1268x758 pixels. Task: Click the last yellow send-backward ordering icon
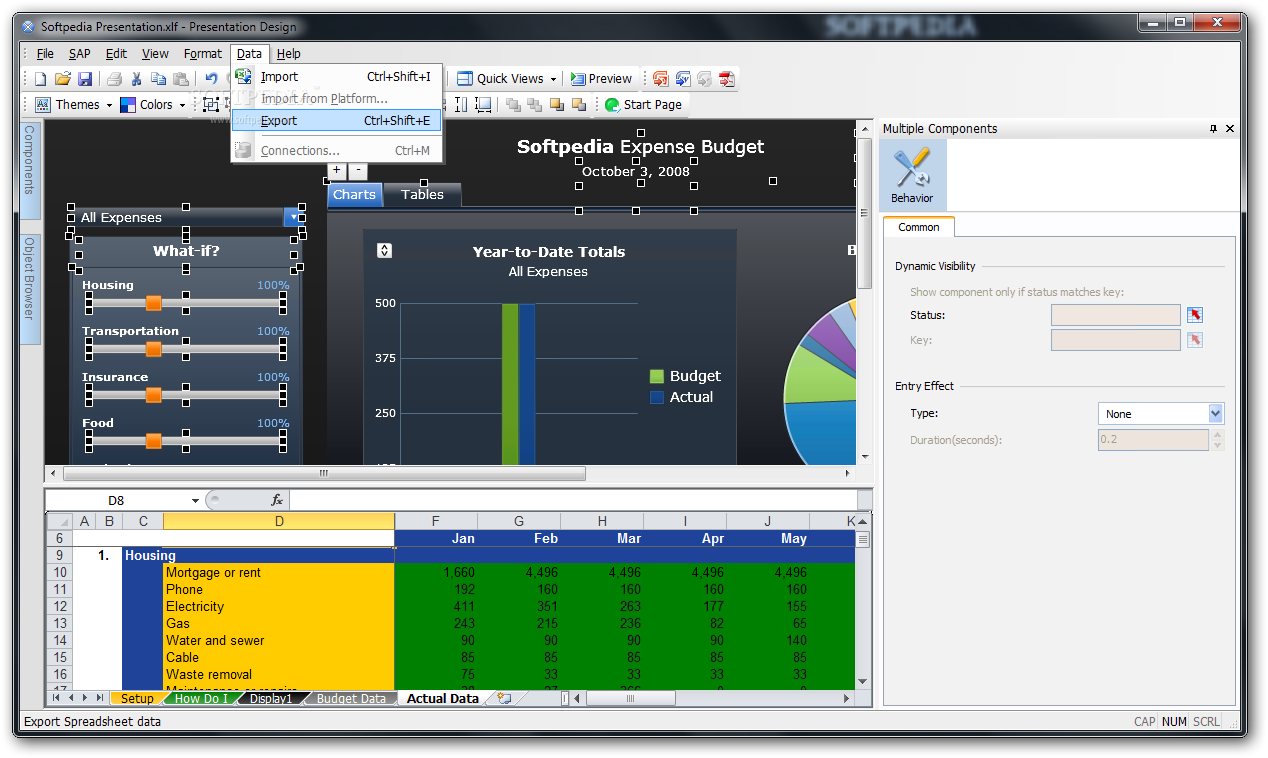click(x=580, y=105)
